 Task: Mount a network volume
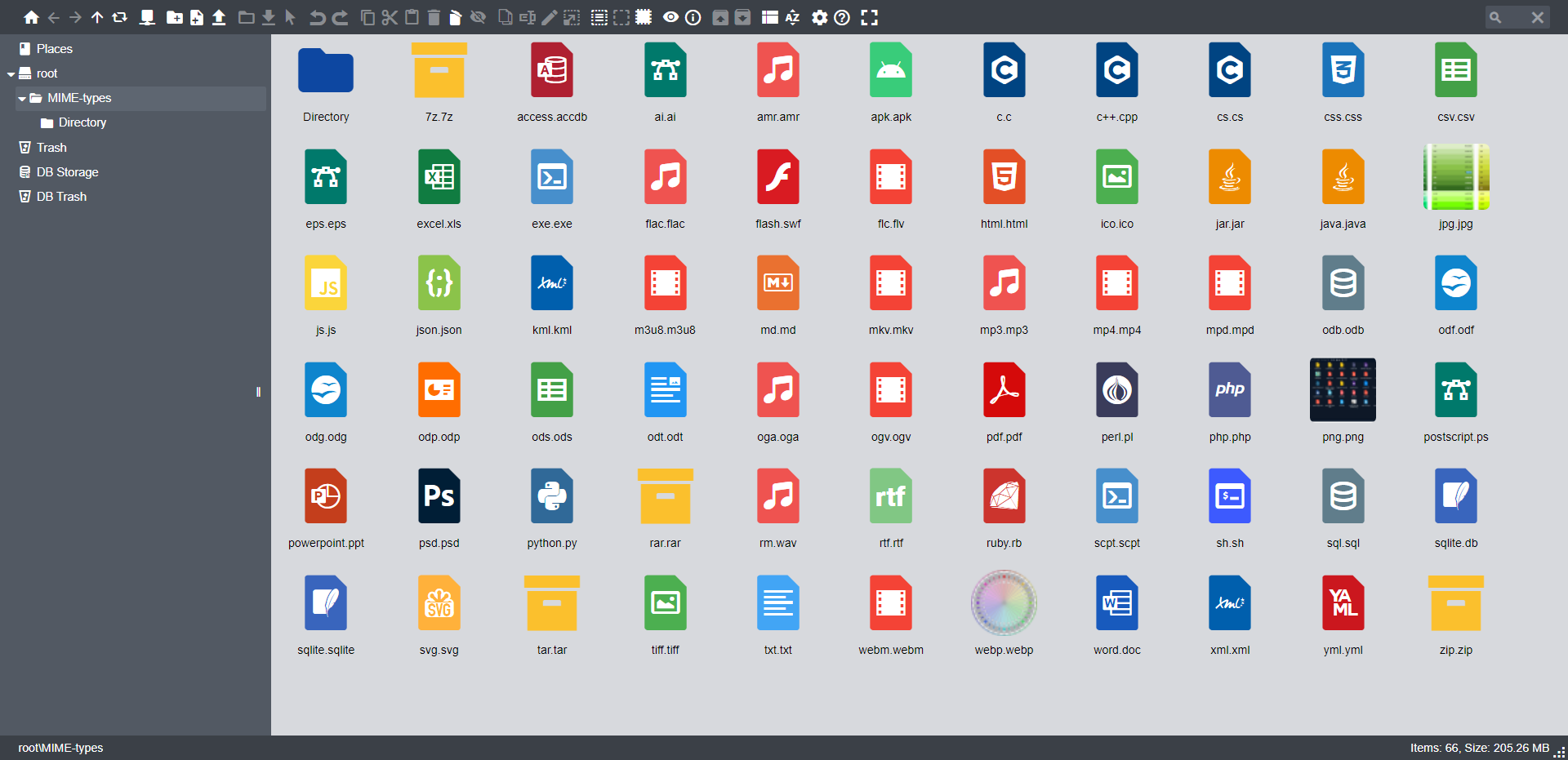[147, 17]
